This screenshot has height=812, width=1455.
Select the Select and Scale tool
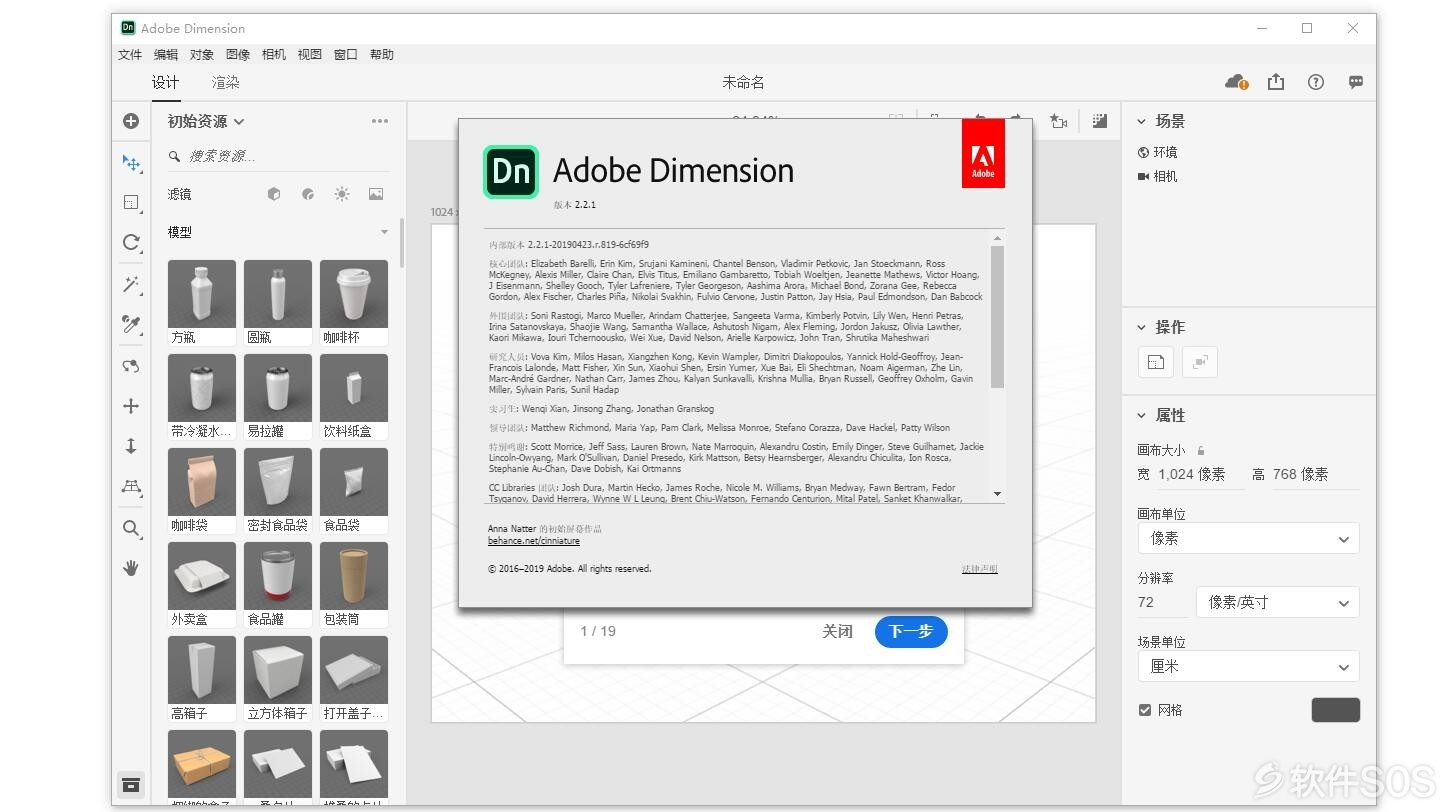131,202
